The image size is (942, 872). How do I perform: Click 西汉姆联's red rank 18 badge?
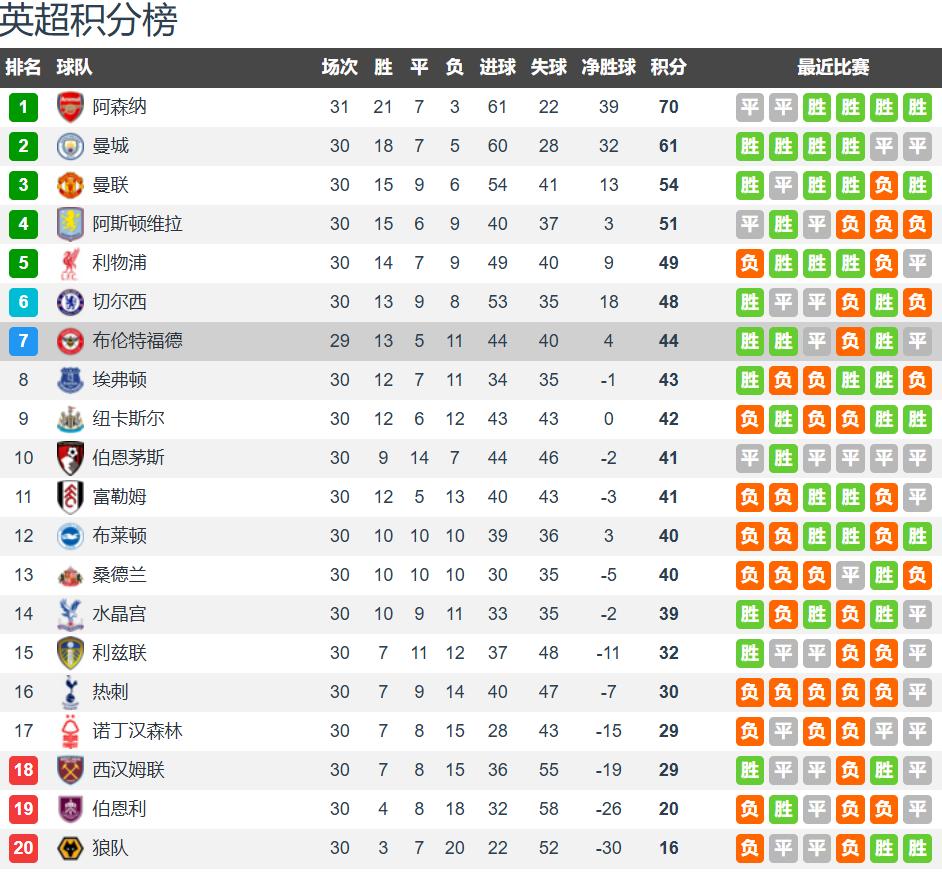pos(23,770)
